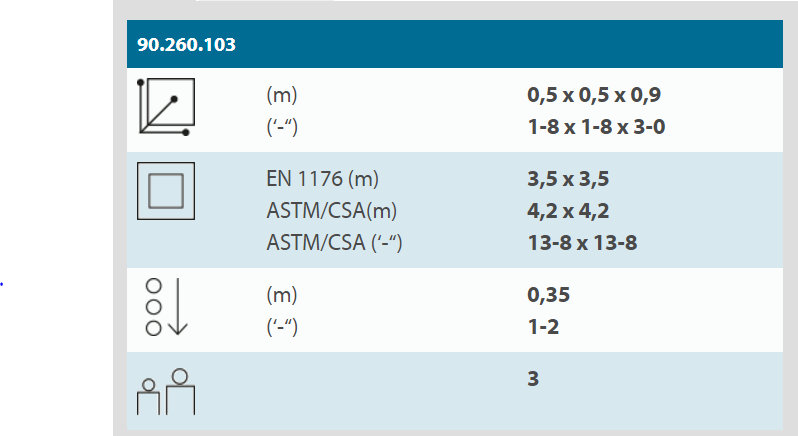Click the square safety area icon

(x=165, y=190)
